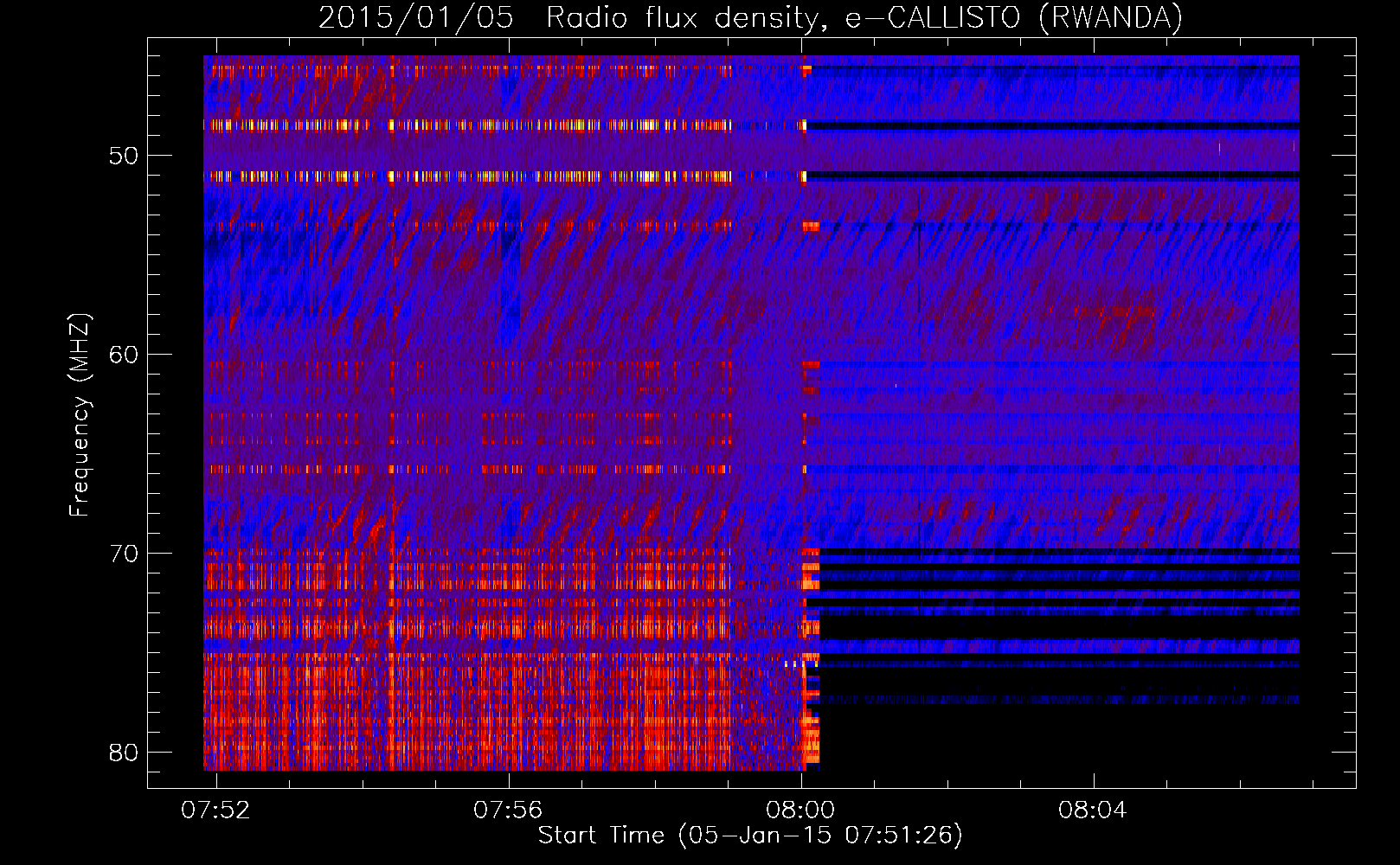
Task: Click the plot title mentioning e-CALLISTO (RWANDA)
Action: tap(750, 17)
